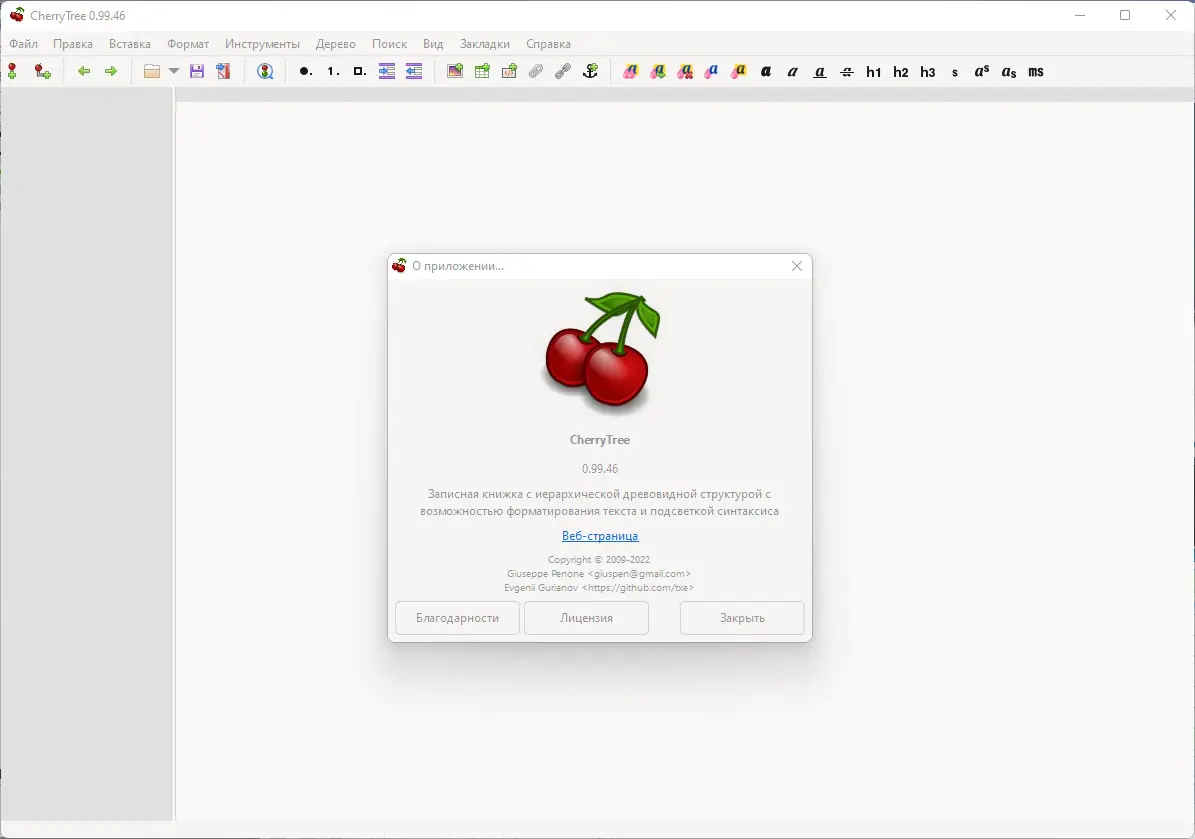The image size is (1195, 839).
Task: Set text background color, yellow-highlighted letter
Action: coord(739,72)
